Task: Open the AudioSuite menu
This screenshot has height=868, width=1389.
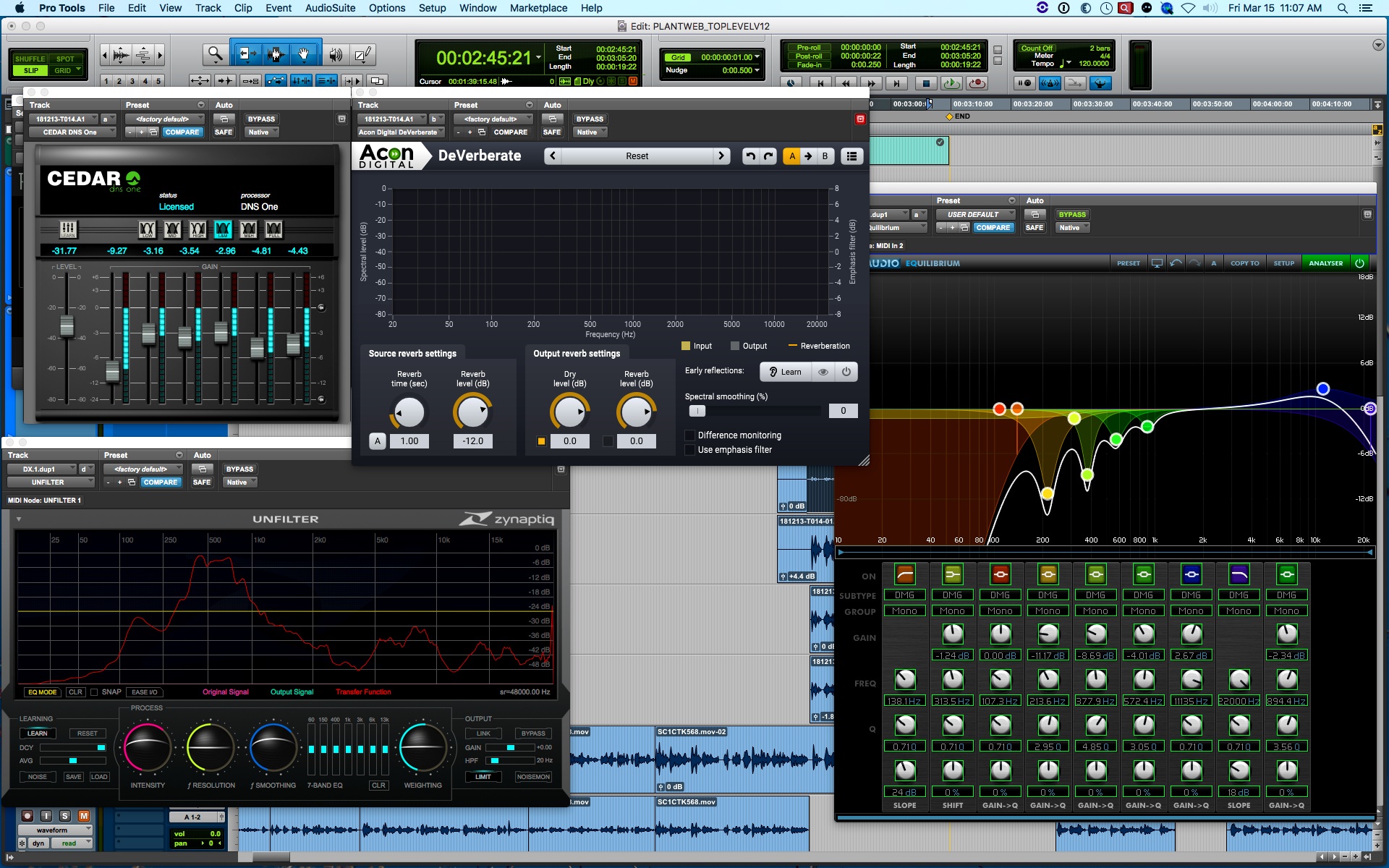Action: (x=330, y=8)
